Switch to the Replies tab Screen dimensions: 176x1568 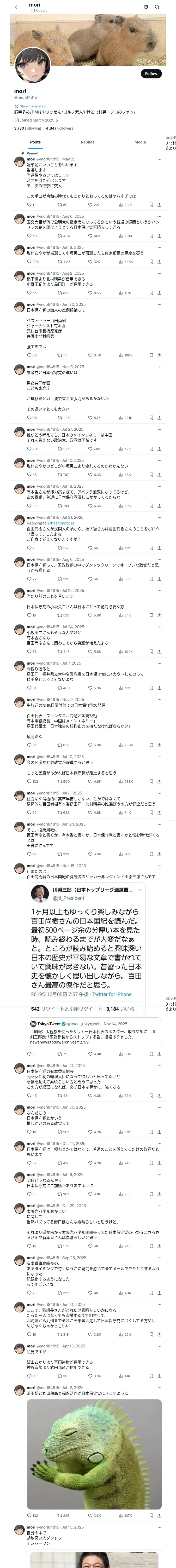(87, 142)
